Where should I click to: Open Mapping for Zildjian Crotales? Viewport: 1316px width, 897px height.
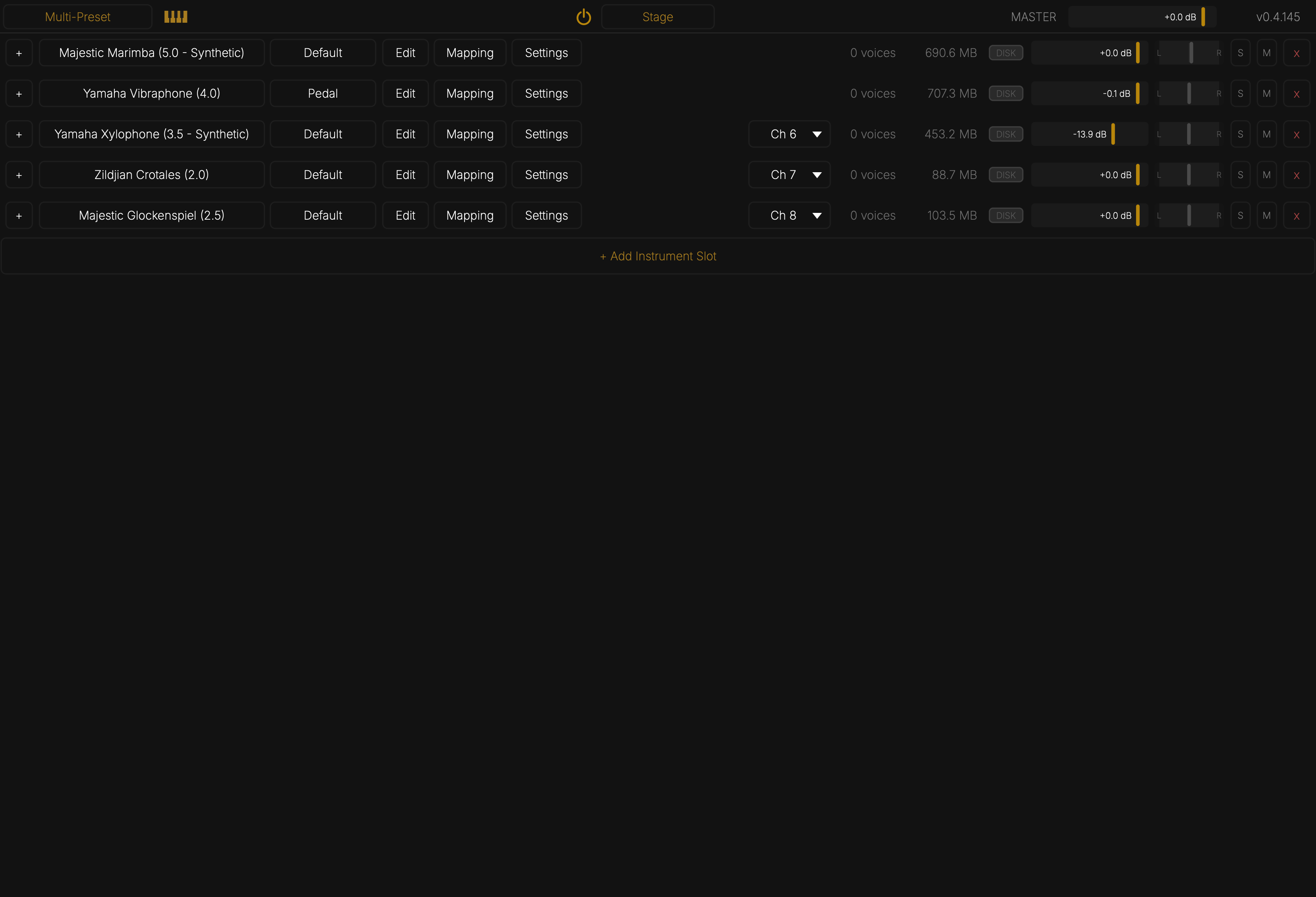pos(470,175)
